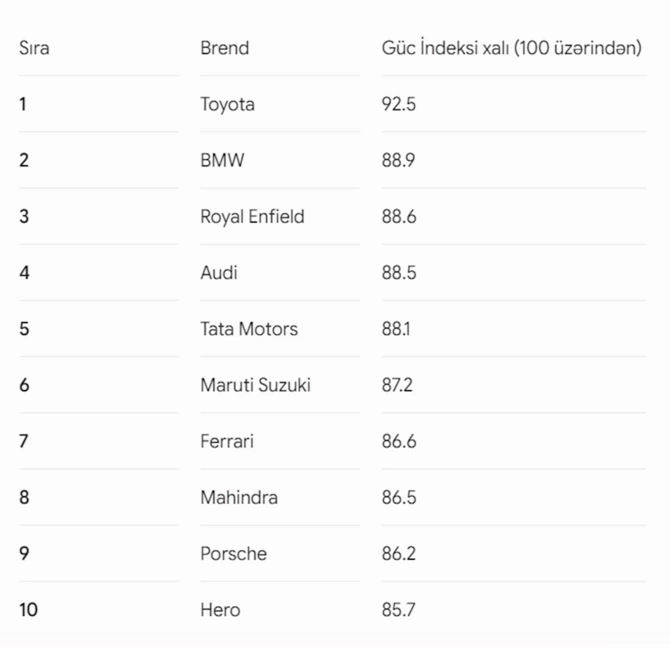Click the 88.9 score value

[x=398, y=160]
